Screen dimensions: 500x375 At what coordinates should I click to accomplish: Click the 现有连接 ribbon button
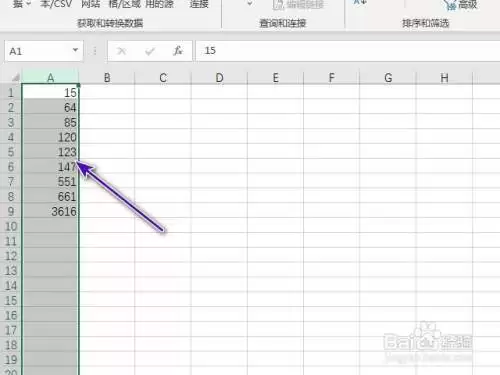tap(199, 4)
